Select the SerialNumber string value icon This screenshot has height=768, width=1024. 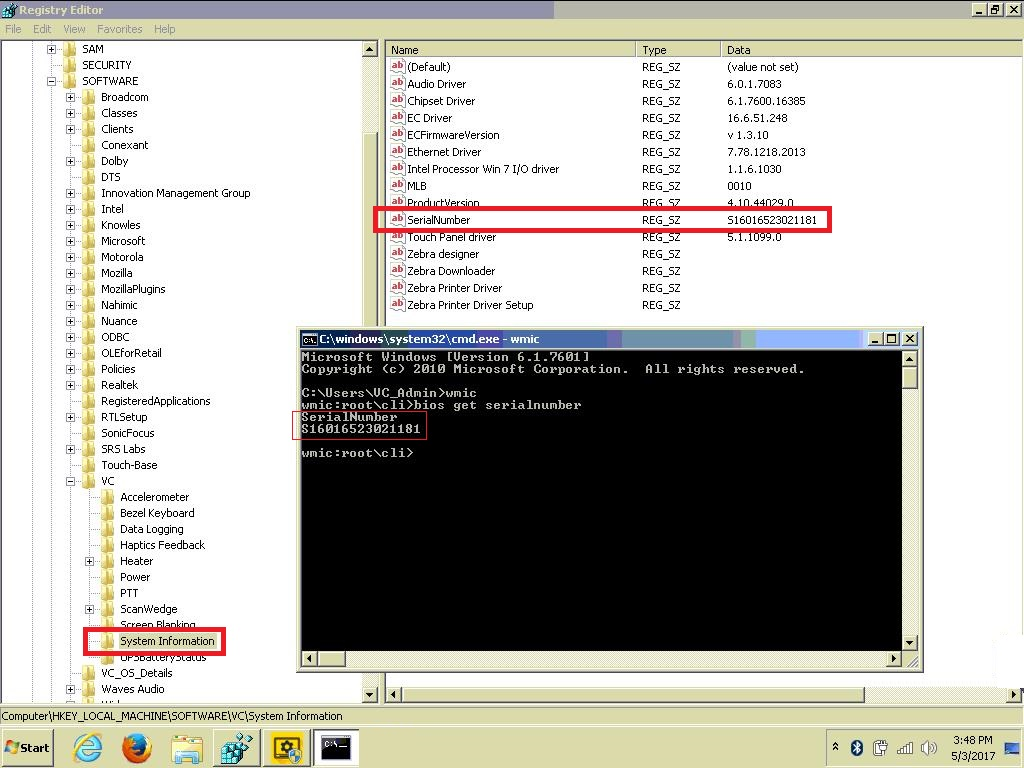(398, 220)
